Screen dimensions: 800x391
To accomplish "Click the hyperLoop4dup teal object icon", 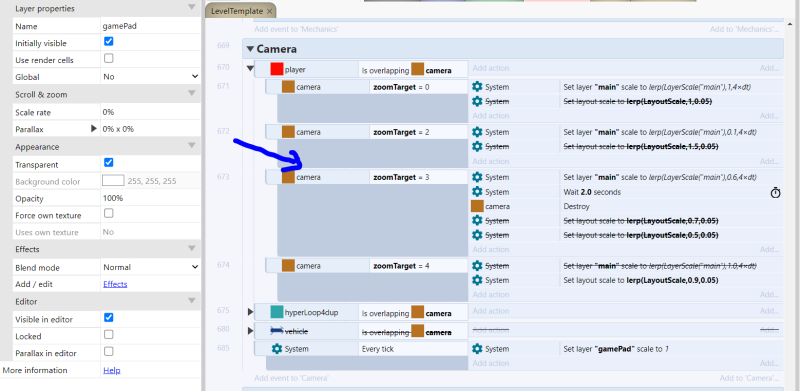I will pos(277,312).
